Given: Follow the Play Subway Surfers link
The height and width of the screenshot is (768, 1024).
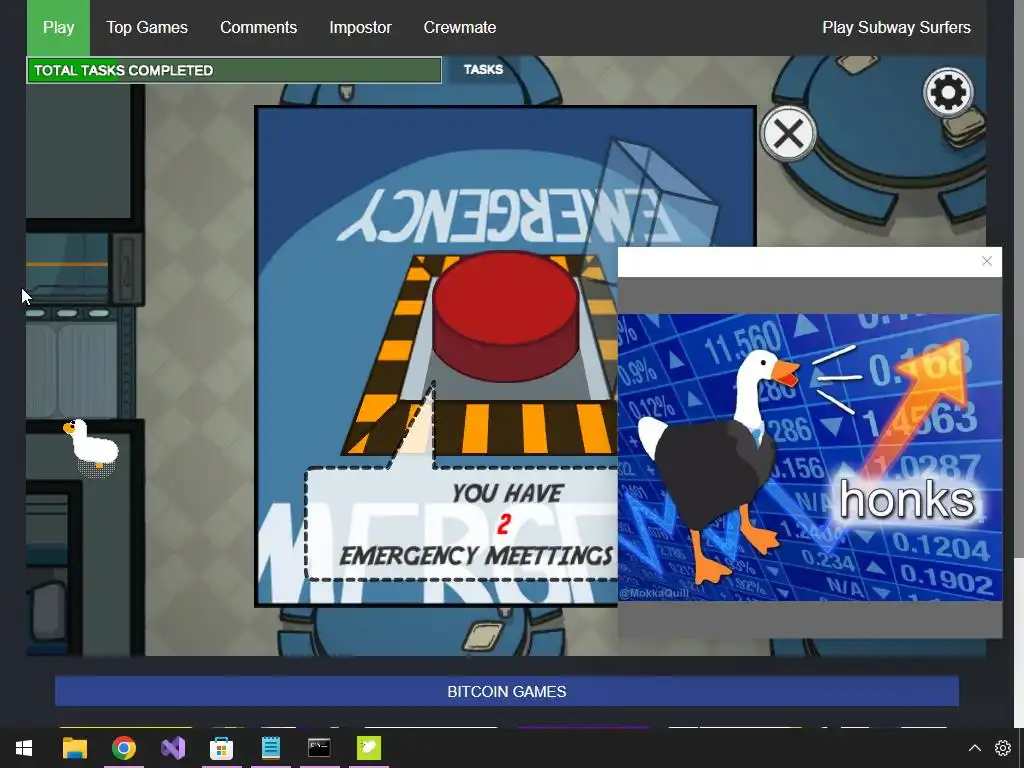Looking at the screenshot, I should coord(896,27).
